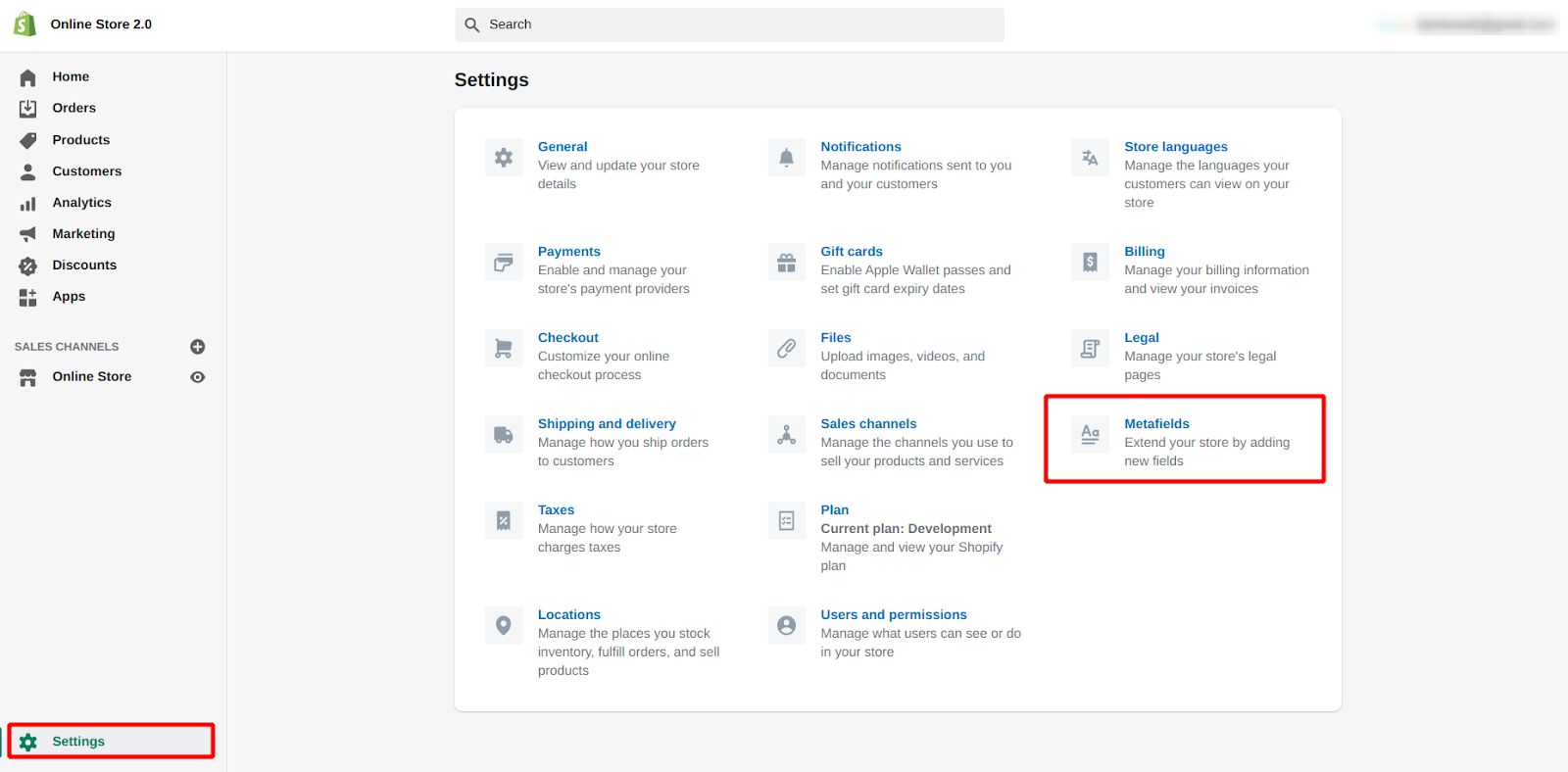Image resolution: width=1568 pixels, height=772 pixels.
Task: Click the Marketing megaphone icon
Action: pos(27,234)
